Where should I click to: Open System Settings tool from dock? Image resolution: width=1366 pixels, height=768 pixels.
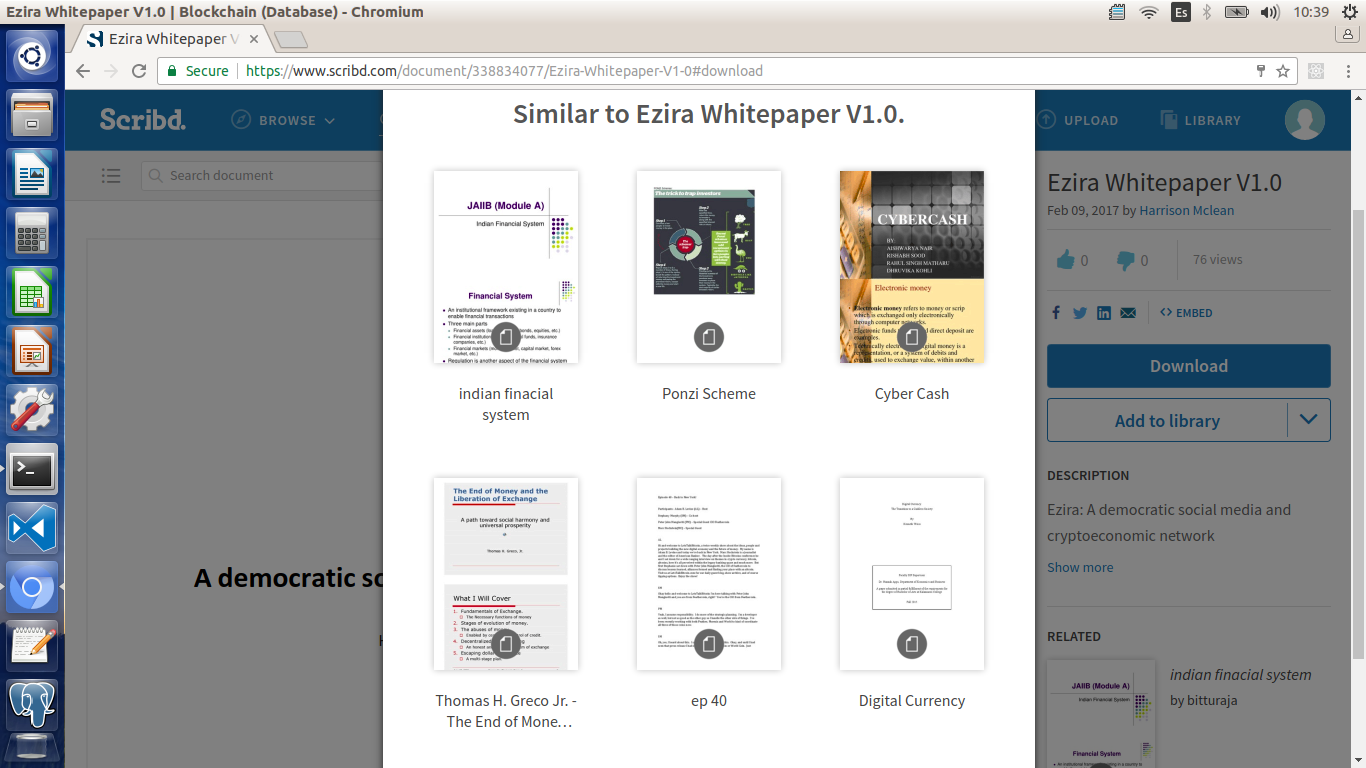tap(32, 410)
